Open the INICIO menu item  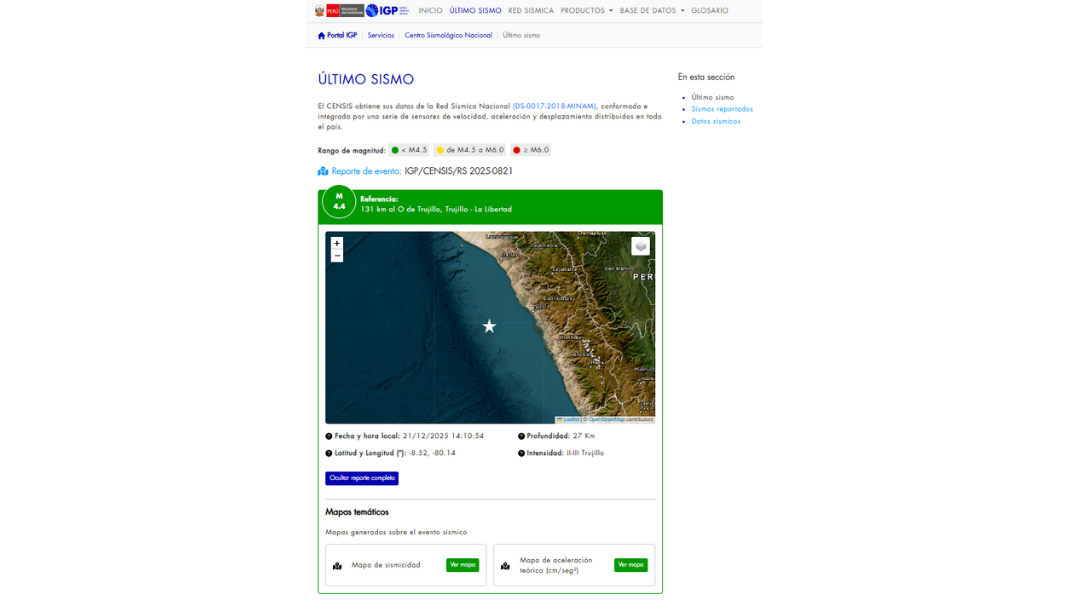430,10
